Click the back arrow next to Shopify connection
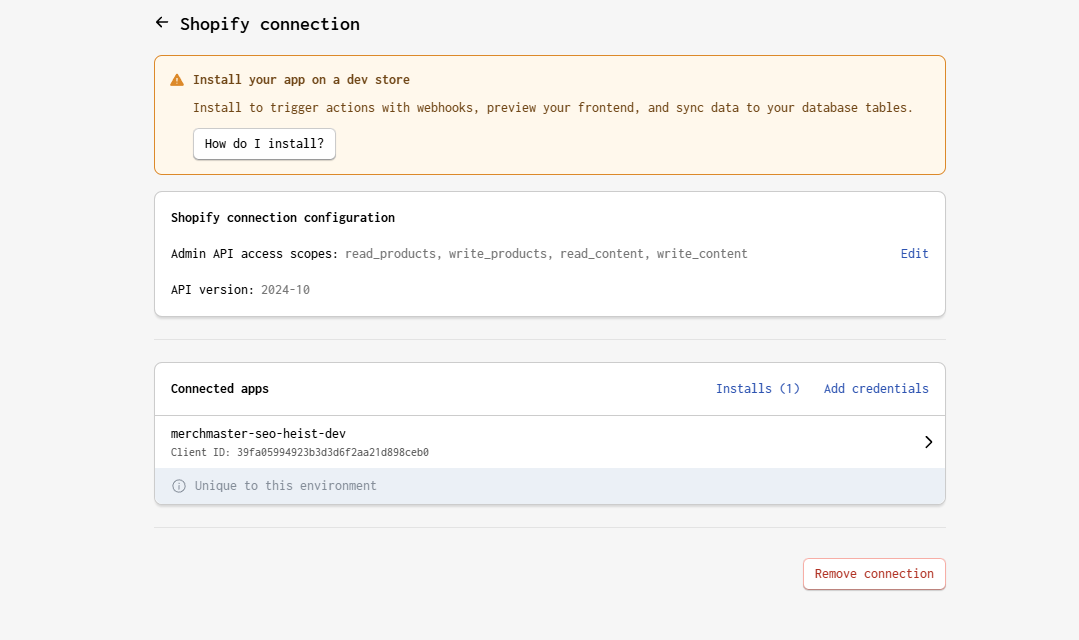 162,23
